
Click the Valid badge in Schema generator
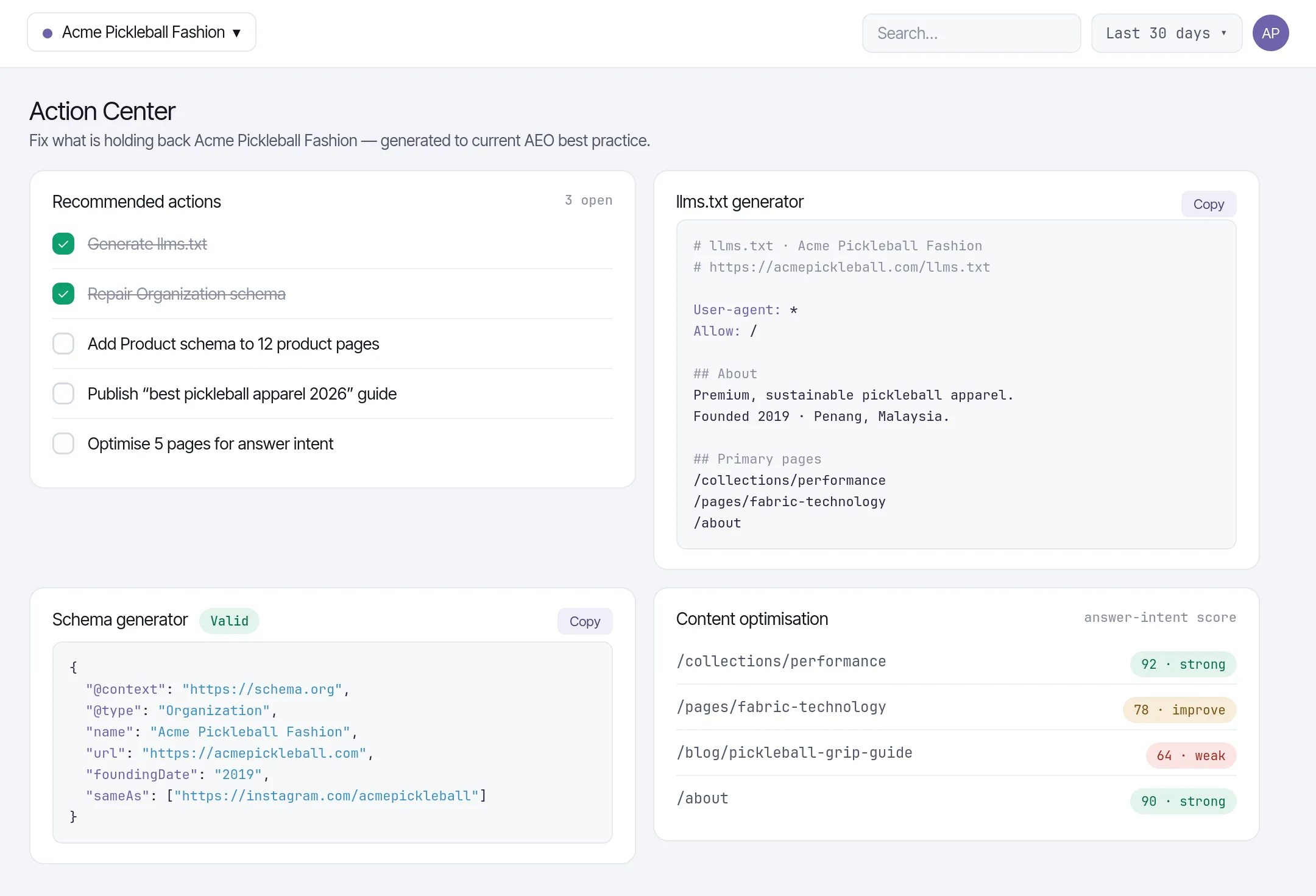coord(229,621)
